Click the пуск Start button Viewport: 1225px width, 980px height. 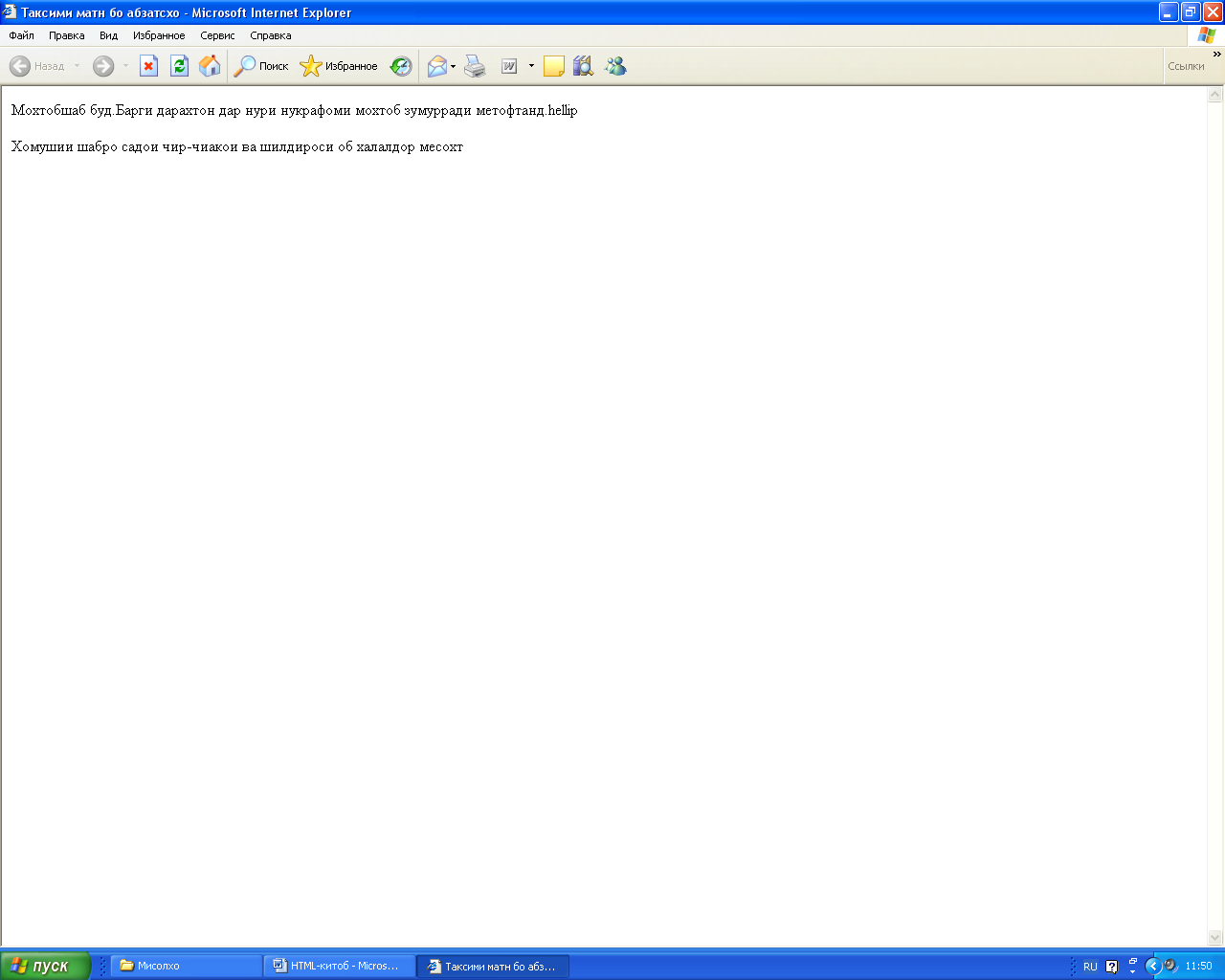(x=45, y=966)
